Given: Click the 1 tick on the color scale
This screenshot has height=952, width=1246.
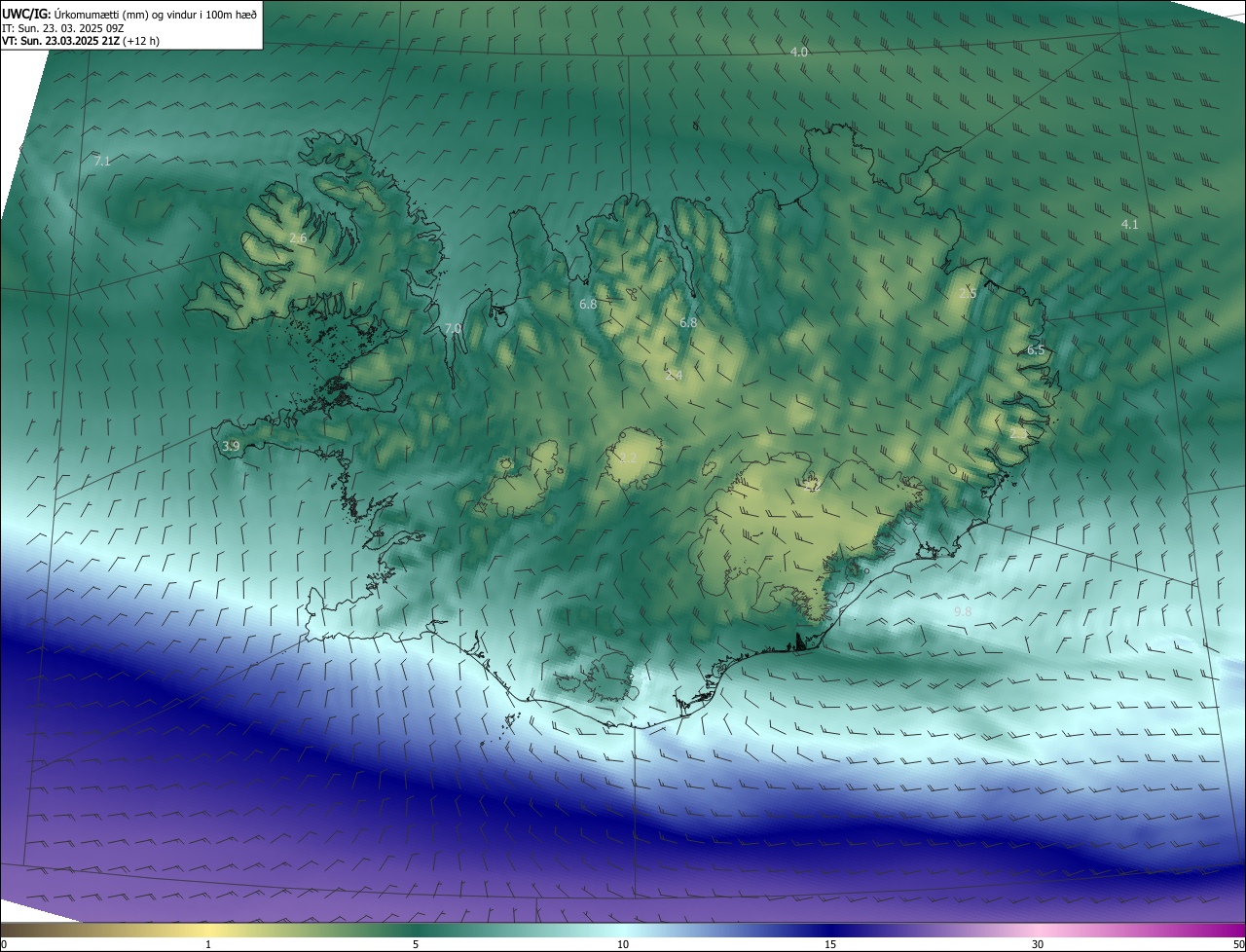Looking at the screenshot, I should tap(208, 944).
